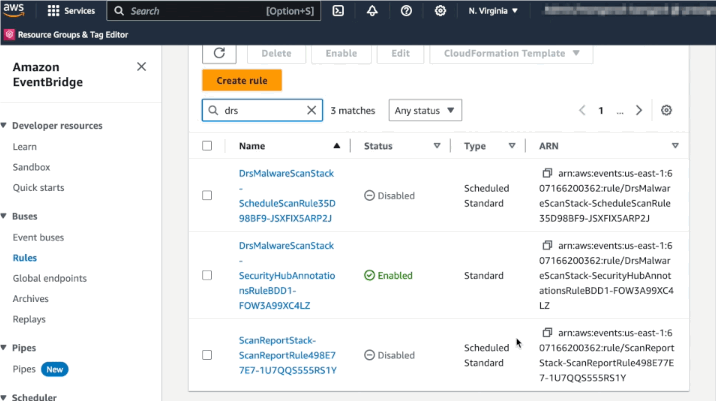Clear the drs search filter

pyautogui.click(x=312, y=111)
